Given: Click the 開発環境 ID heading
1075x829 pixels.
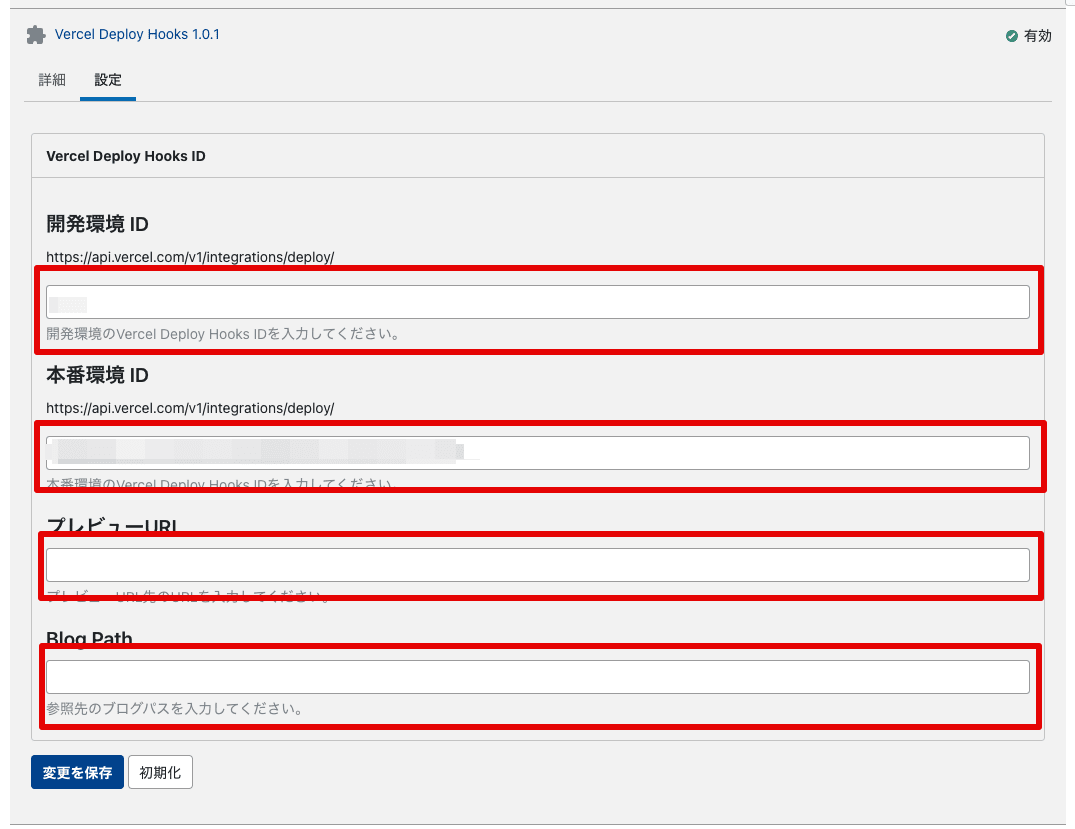Looking at the screenshot, I should [x=97, y=224].
